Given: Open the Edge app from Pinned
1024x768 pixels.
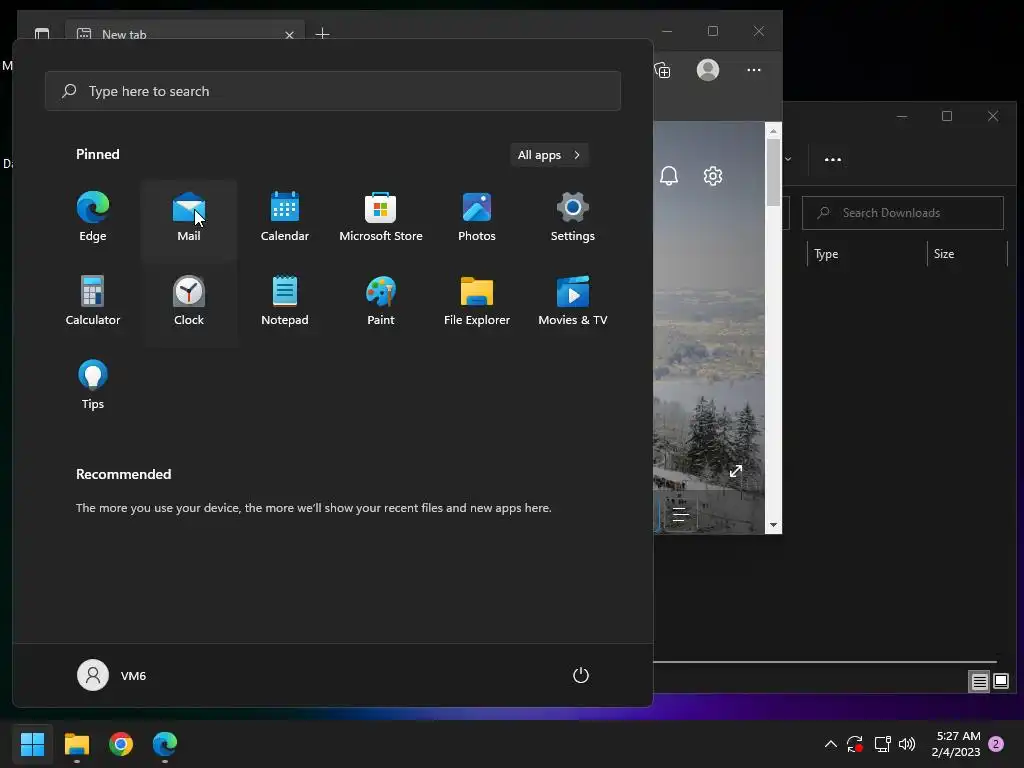Looking at the screenshot, I should (93, 217).
